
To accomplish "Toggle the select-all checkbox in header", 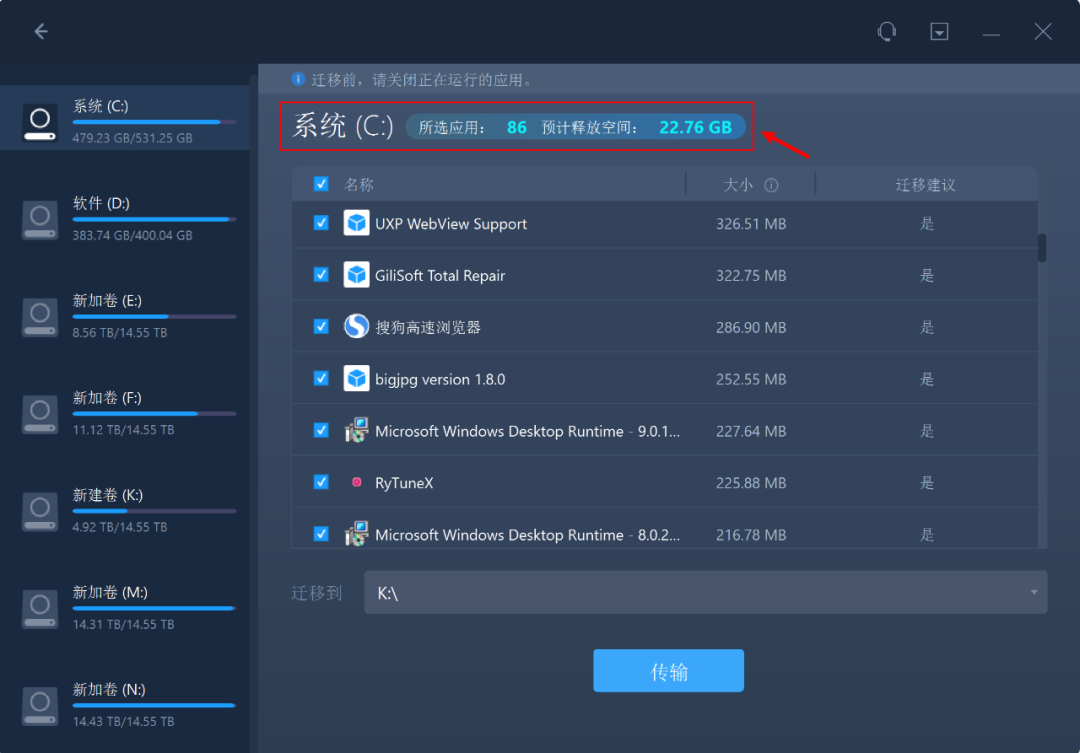I will click(321, 183).
